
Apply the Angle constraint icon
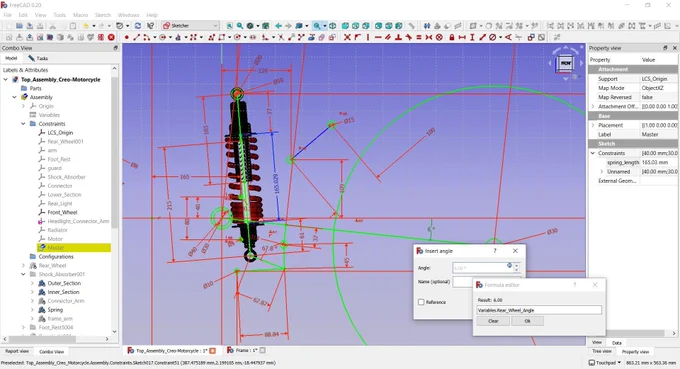pos(508,37)
